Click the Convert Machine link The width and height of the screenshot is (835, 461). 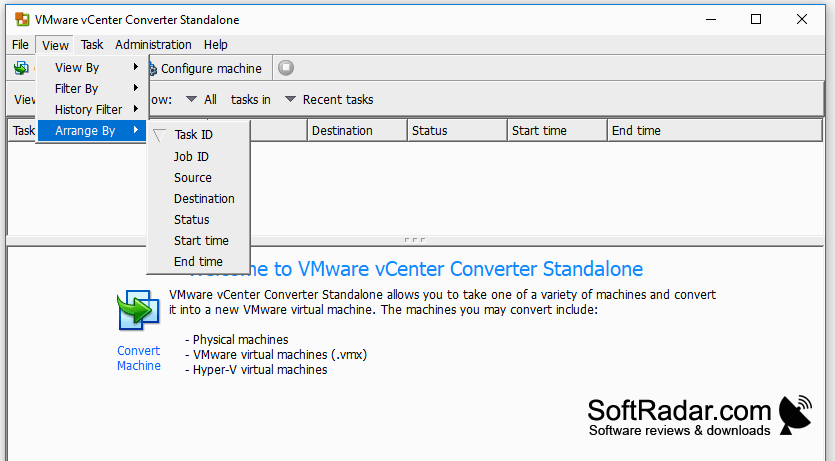(138, 358)
